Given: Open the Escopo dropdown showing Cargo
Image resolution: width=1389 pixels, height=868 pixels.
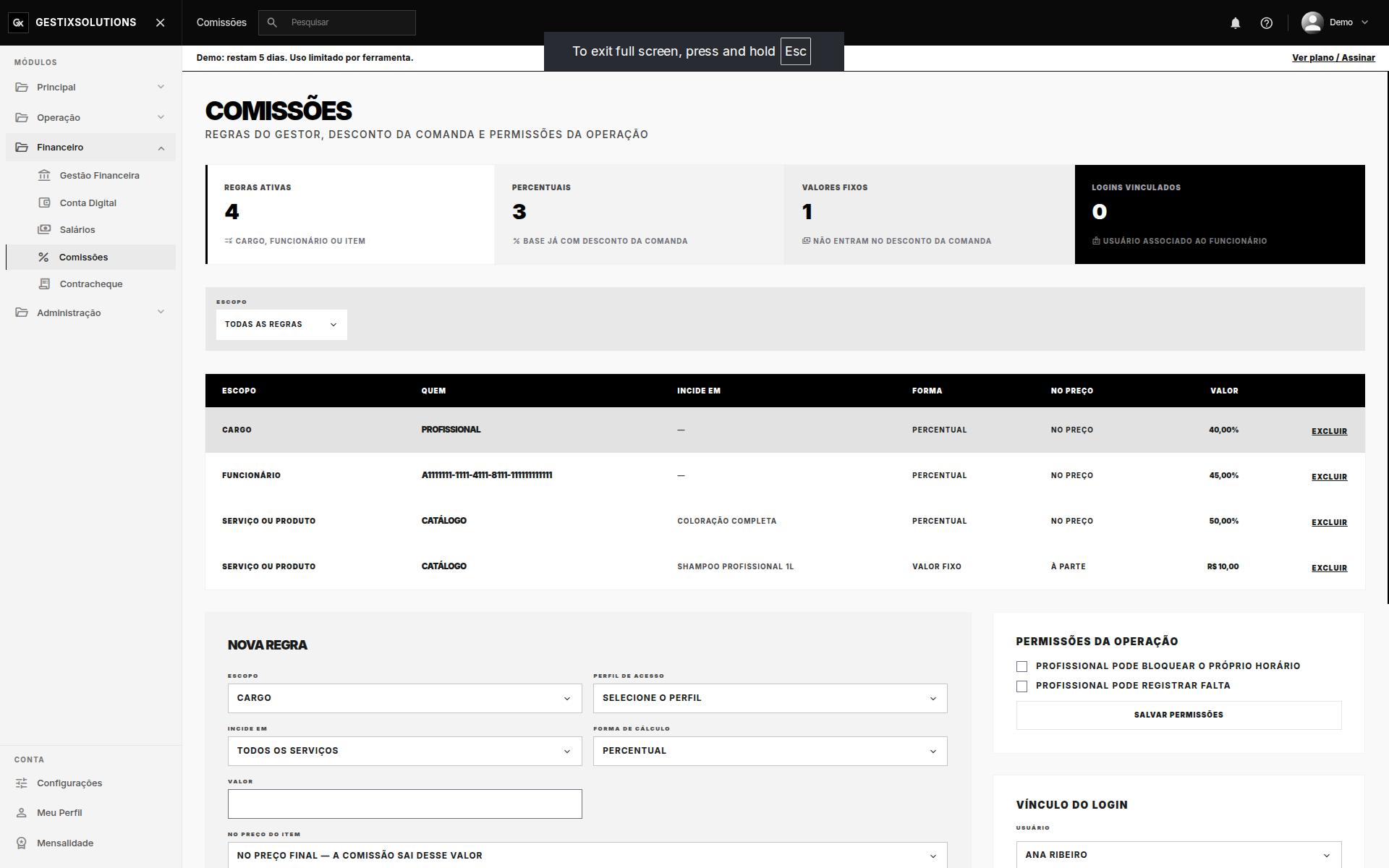Looking at the screenshot, I should 404,698.
